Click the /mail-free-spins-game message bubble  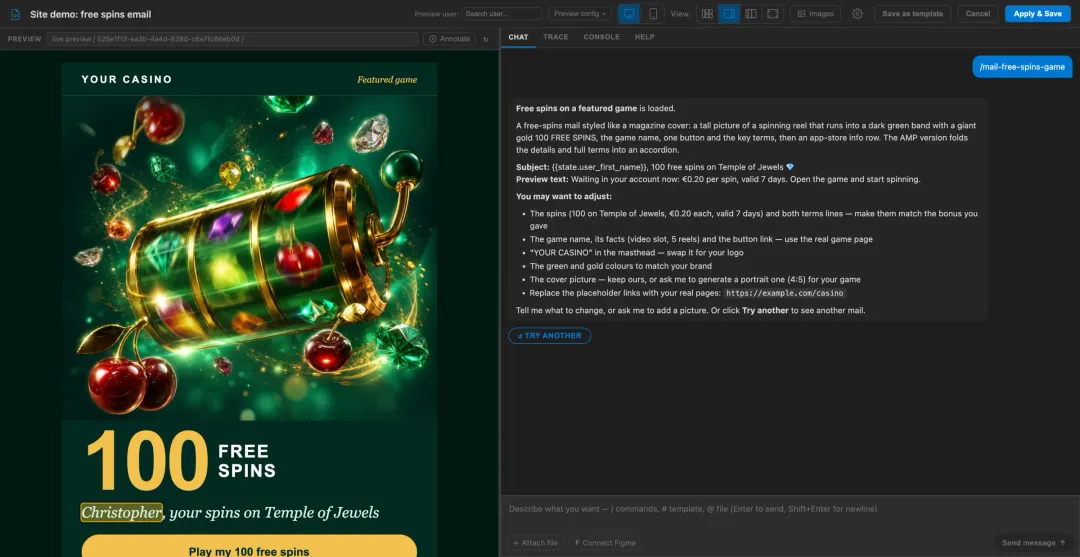click(1022, 67)
